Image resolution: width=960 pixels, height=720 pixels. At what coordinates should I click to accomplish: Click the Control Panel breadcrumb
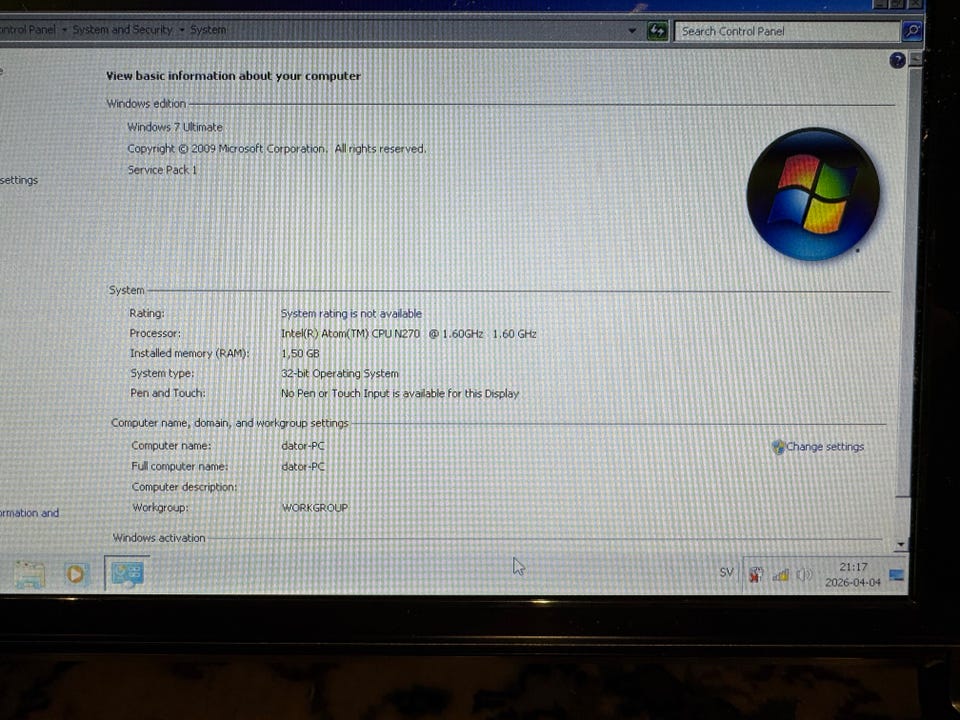tap(28, 29)
